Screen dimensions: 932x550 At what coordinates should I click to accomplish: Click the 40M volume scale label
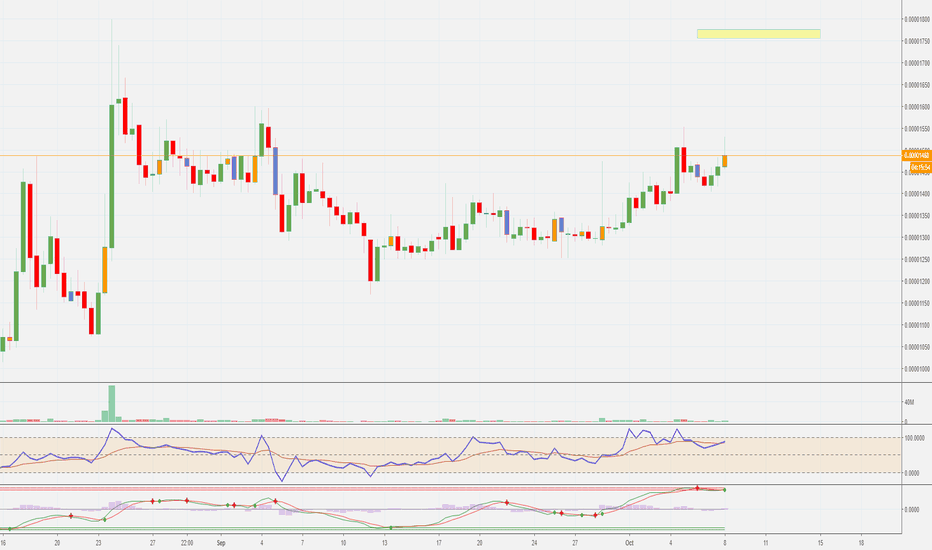click(909, 403)
